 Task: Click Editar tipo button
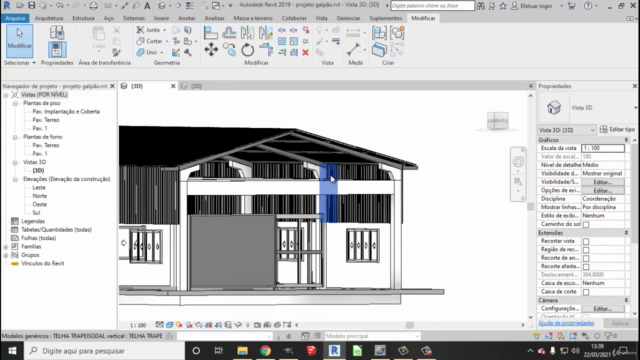[x=617, y=129]
